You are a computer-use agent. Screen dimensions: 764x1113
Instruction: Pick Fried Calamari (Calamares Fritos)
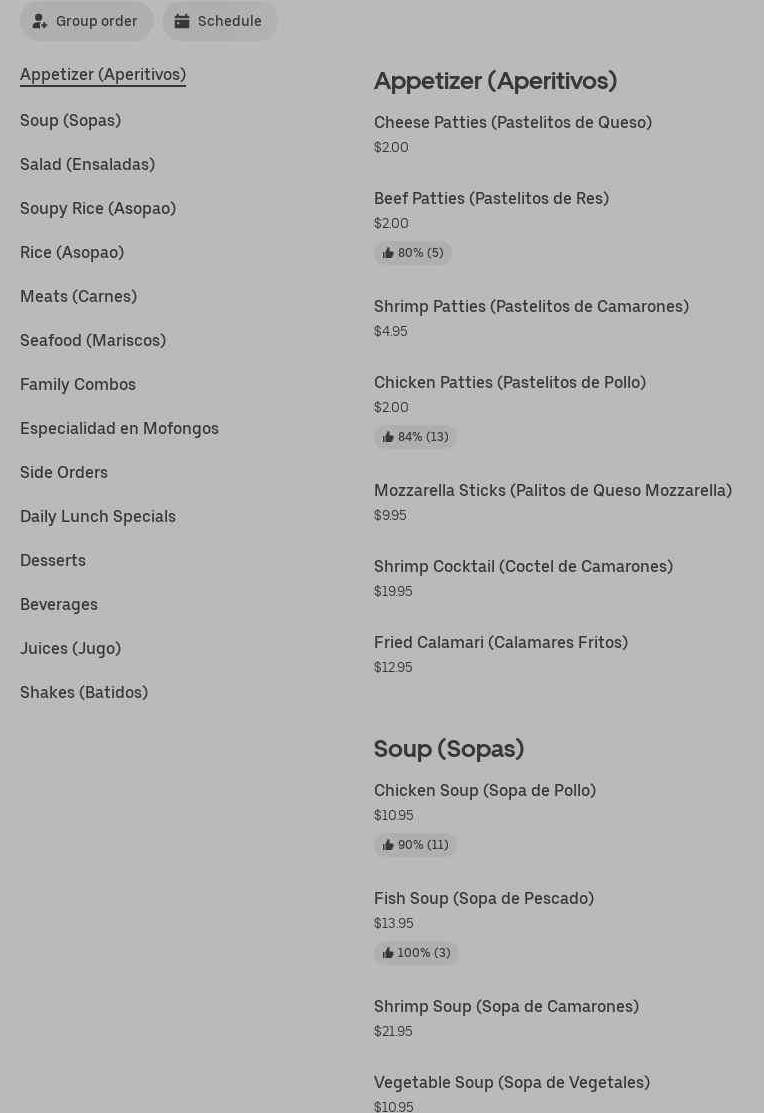tap(501, 642)
